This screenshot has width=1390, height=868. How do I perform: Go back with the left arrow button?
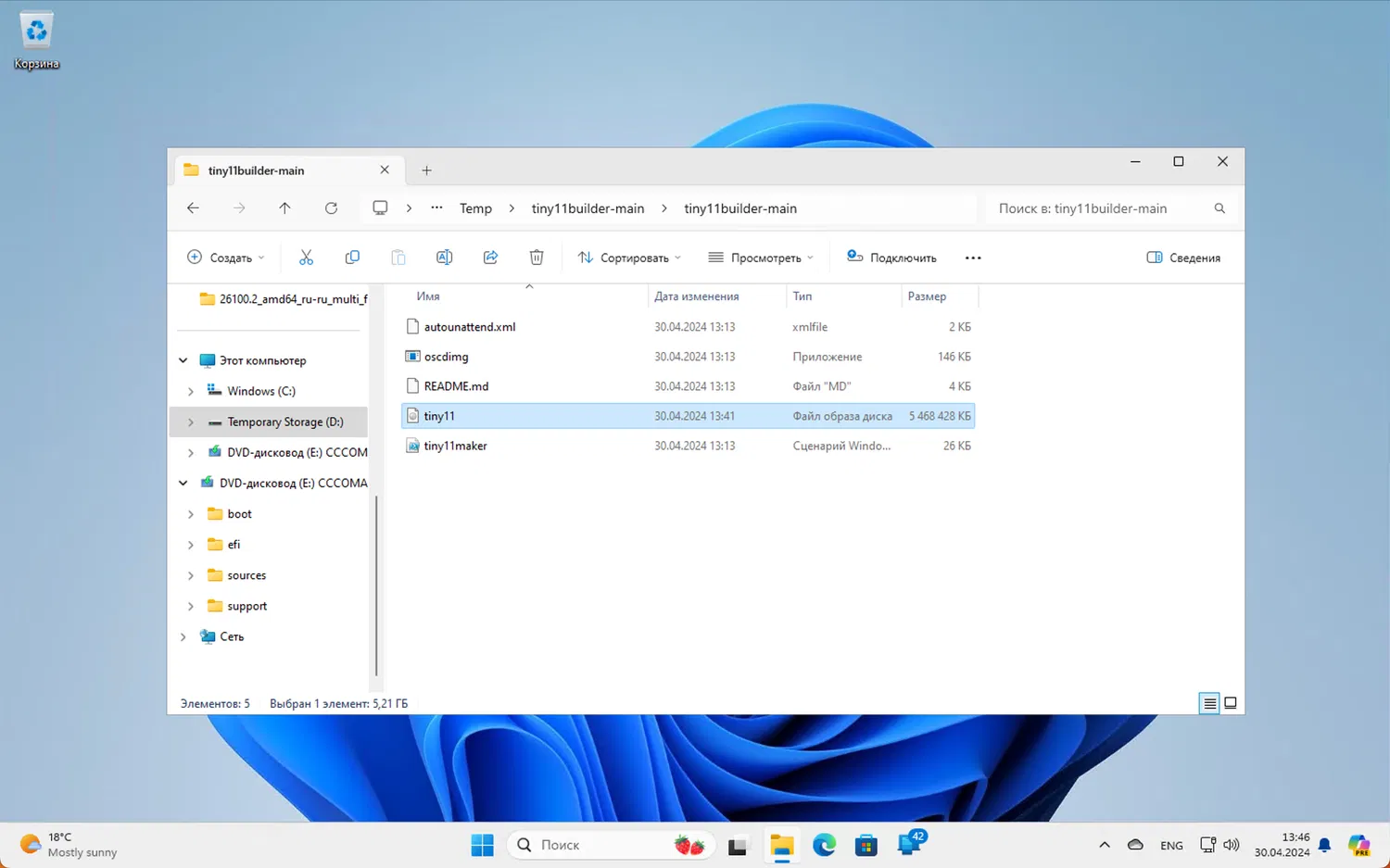tap(193, 208)
